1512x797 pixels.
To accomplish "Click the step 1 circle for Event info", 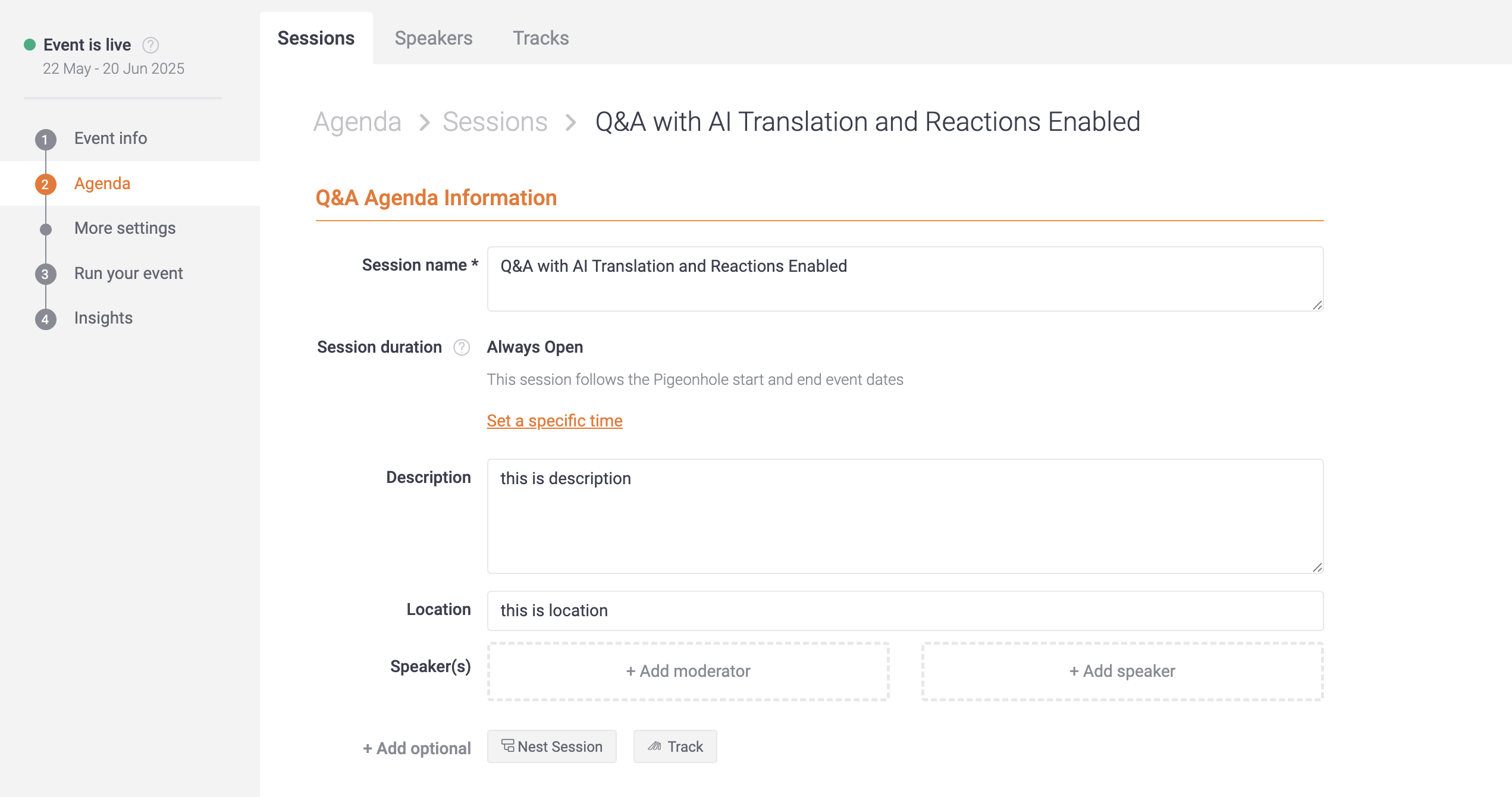I will click(45, 140).
